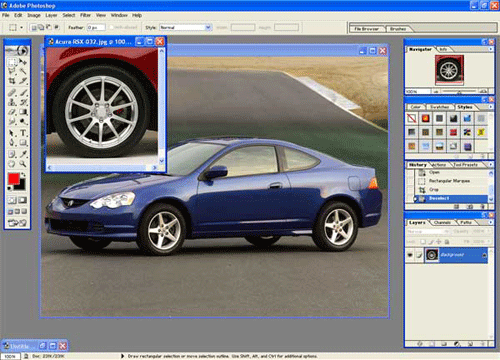Select the Healing Brush tool
Image resolution: width=500 pixels, height=360 pixels.
[12, 92]
